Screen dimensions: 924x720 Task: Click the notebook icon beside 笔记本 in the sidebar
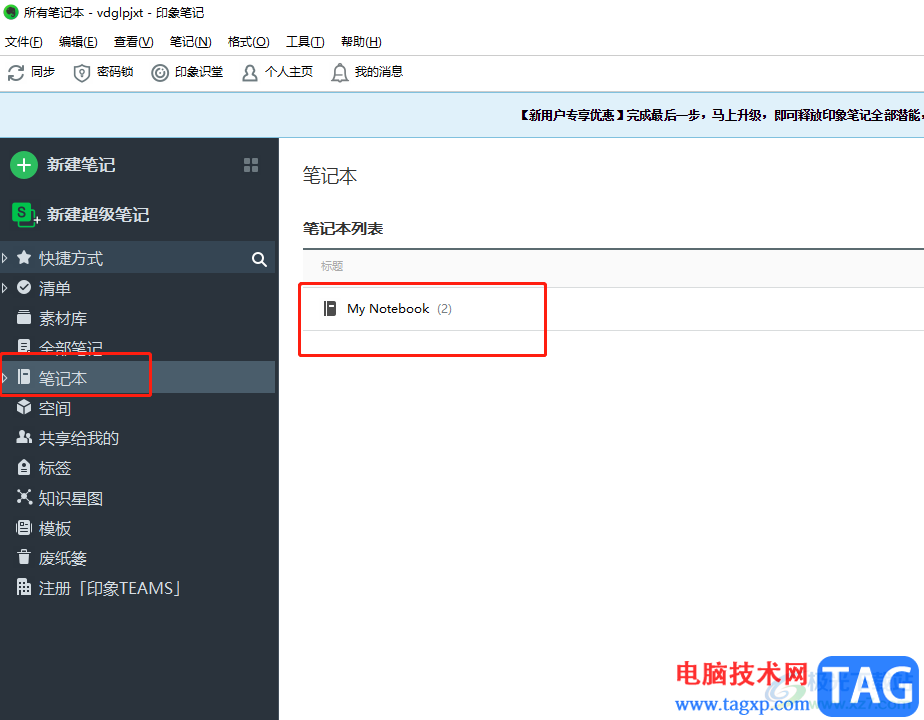[x=24, y=377]
